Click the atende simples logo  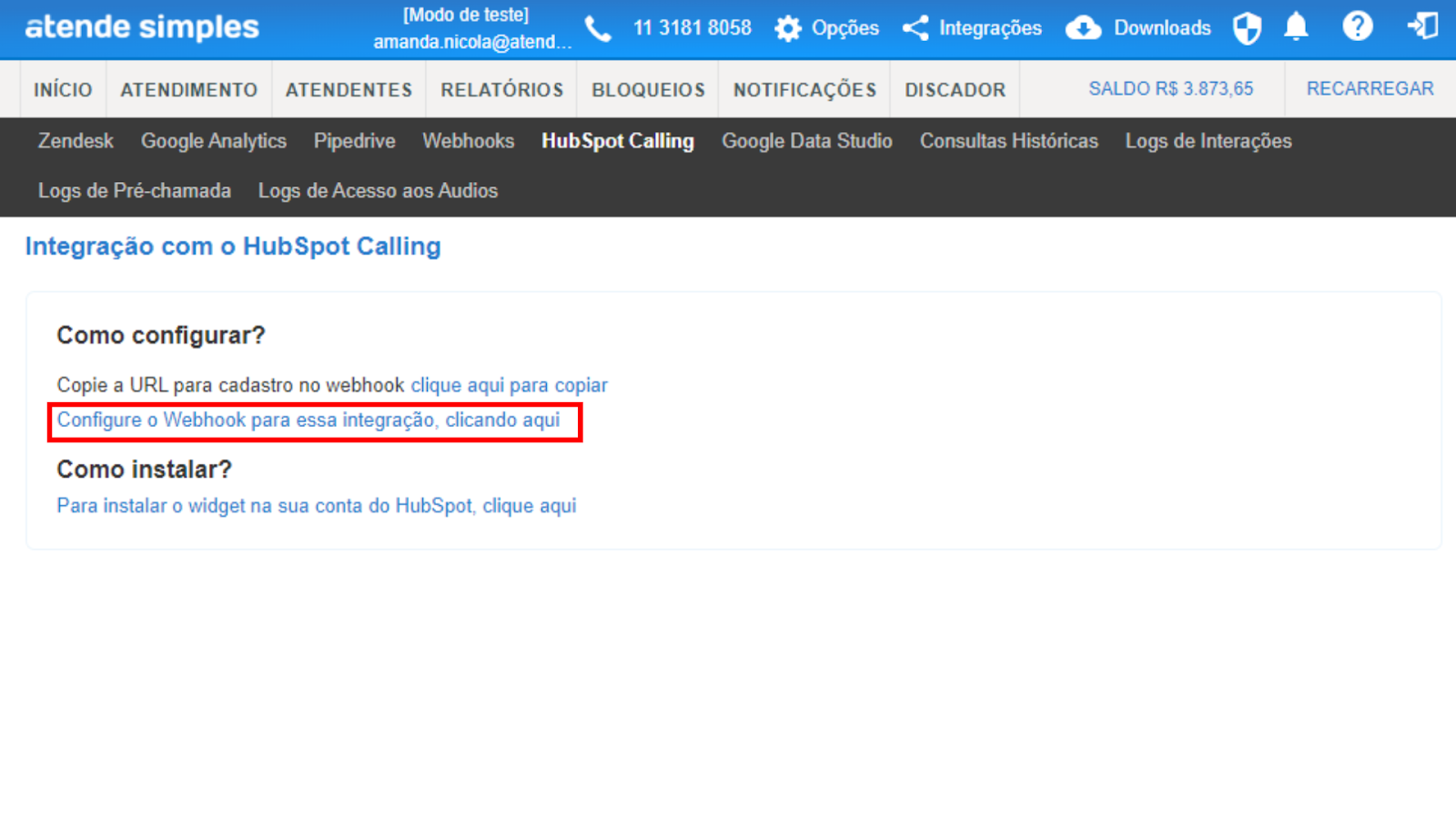(x=142, y=27)
